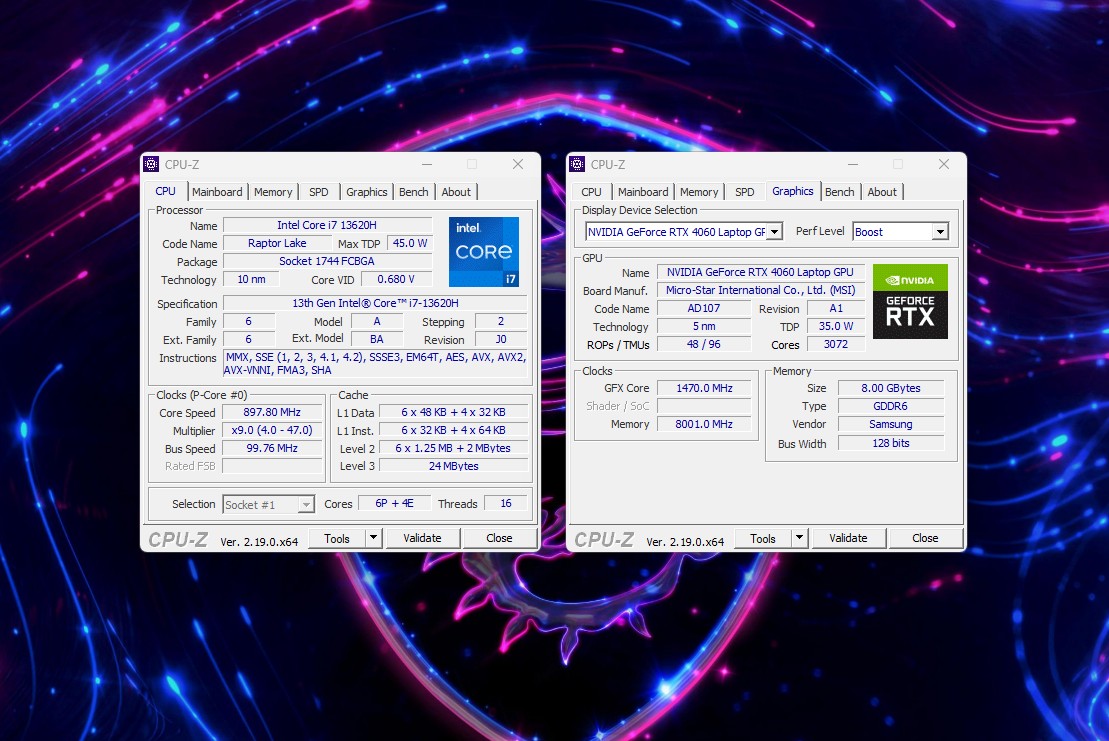This screenshot has height=741, width=1109.
Task: Minimize the right CPU-Z window
Action: tap(853, 164)
